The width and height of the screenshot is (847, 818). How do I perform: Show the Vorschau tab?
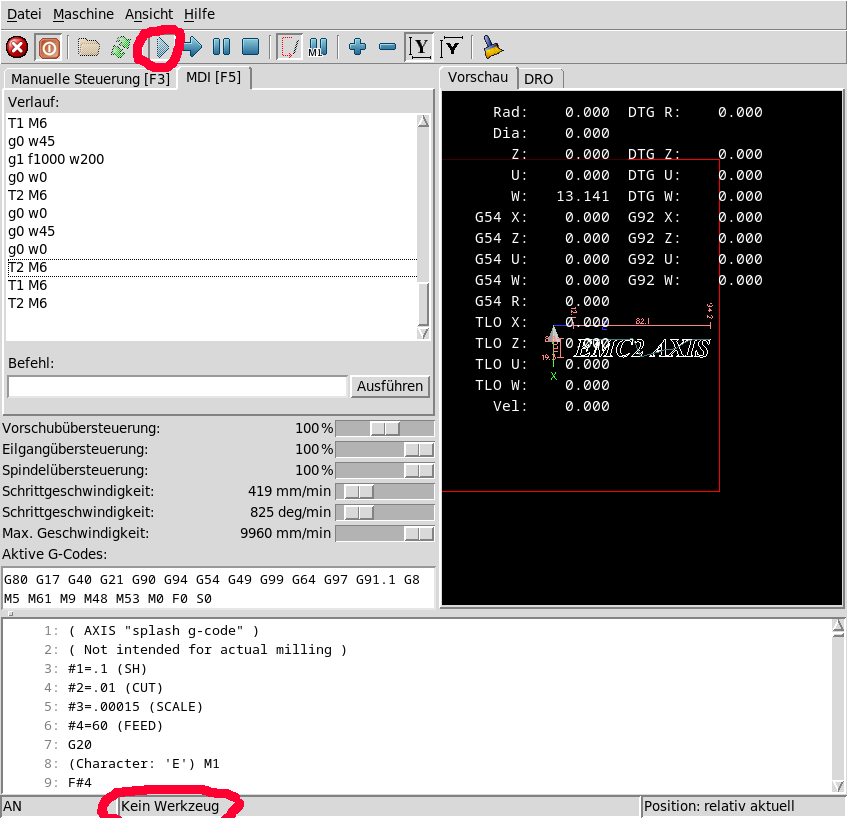pyautogui.click(x=478, y=77)
